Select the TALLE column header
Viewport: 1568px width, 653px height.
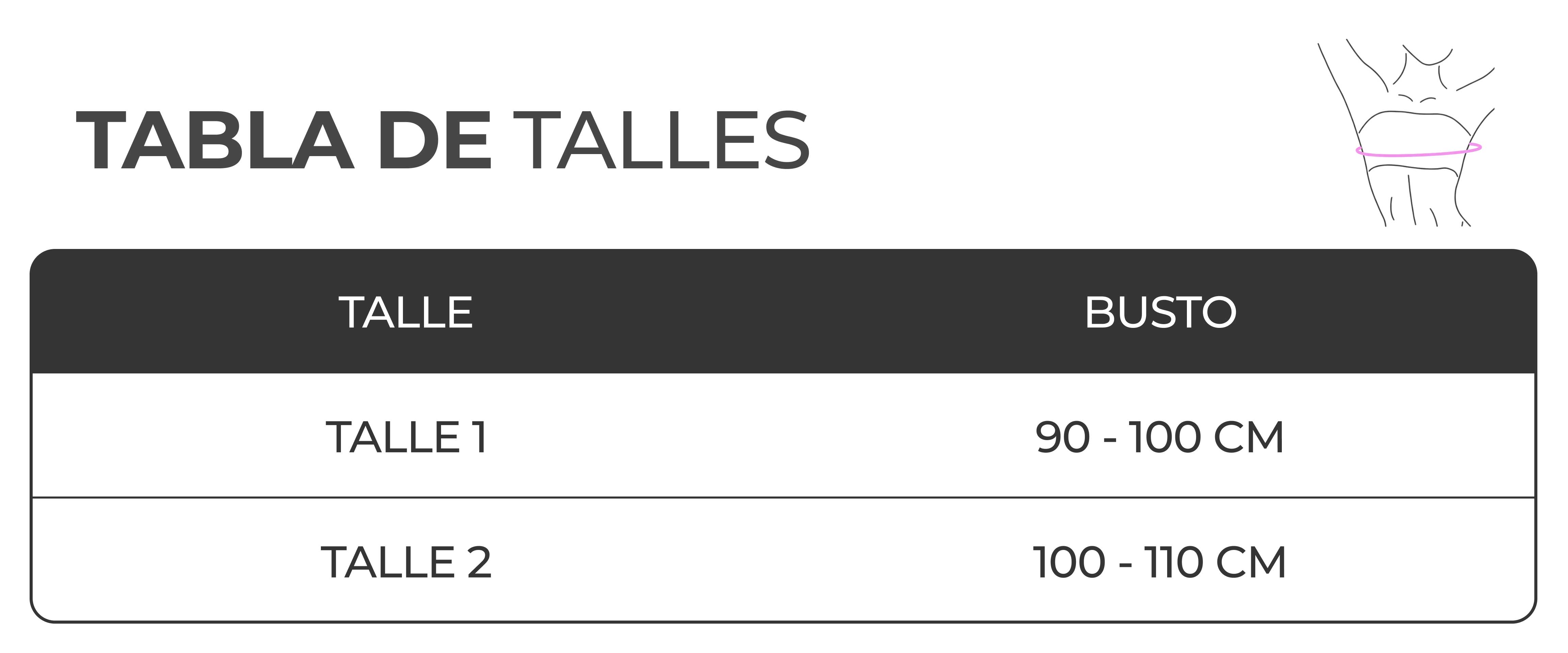click(x=406, y=313)
